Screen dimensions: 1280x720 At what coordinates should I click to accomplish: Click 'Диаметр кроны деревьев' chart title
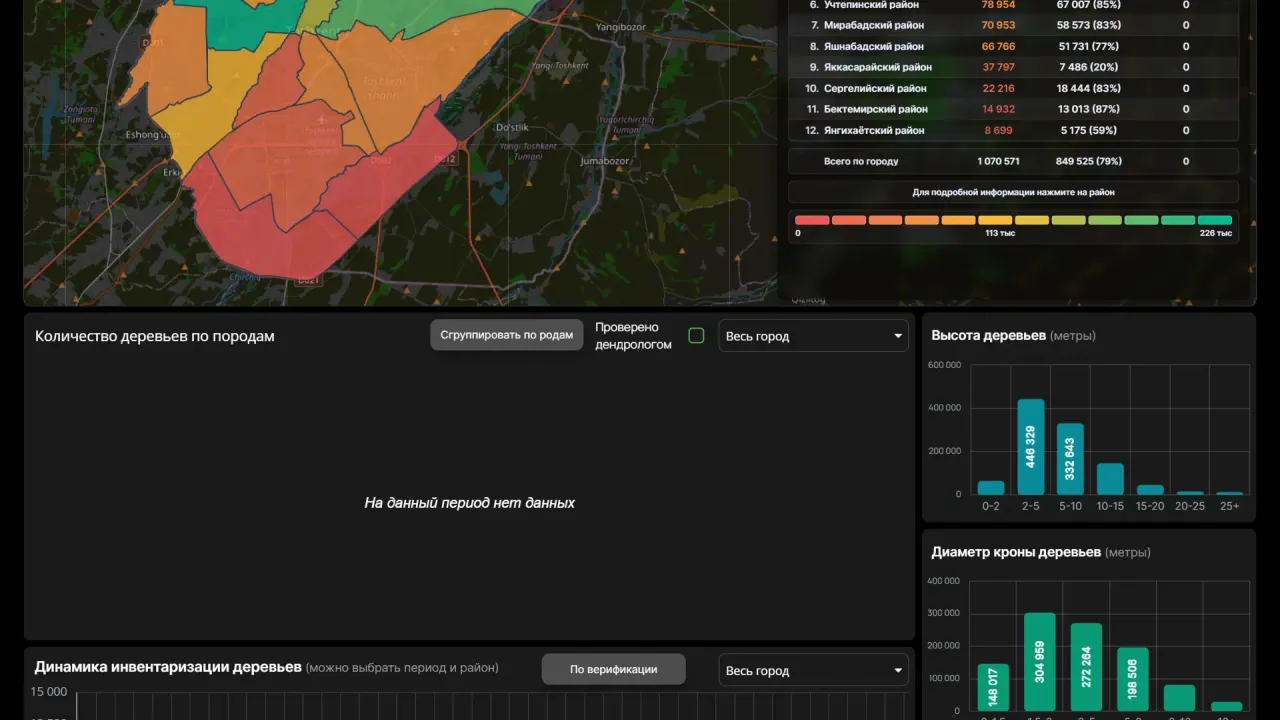[1016, 552]
